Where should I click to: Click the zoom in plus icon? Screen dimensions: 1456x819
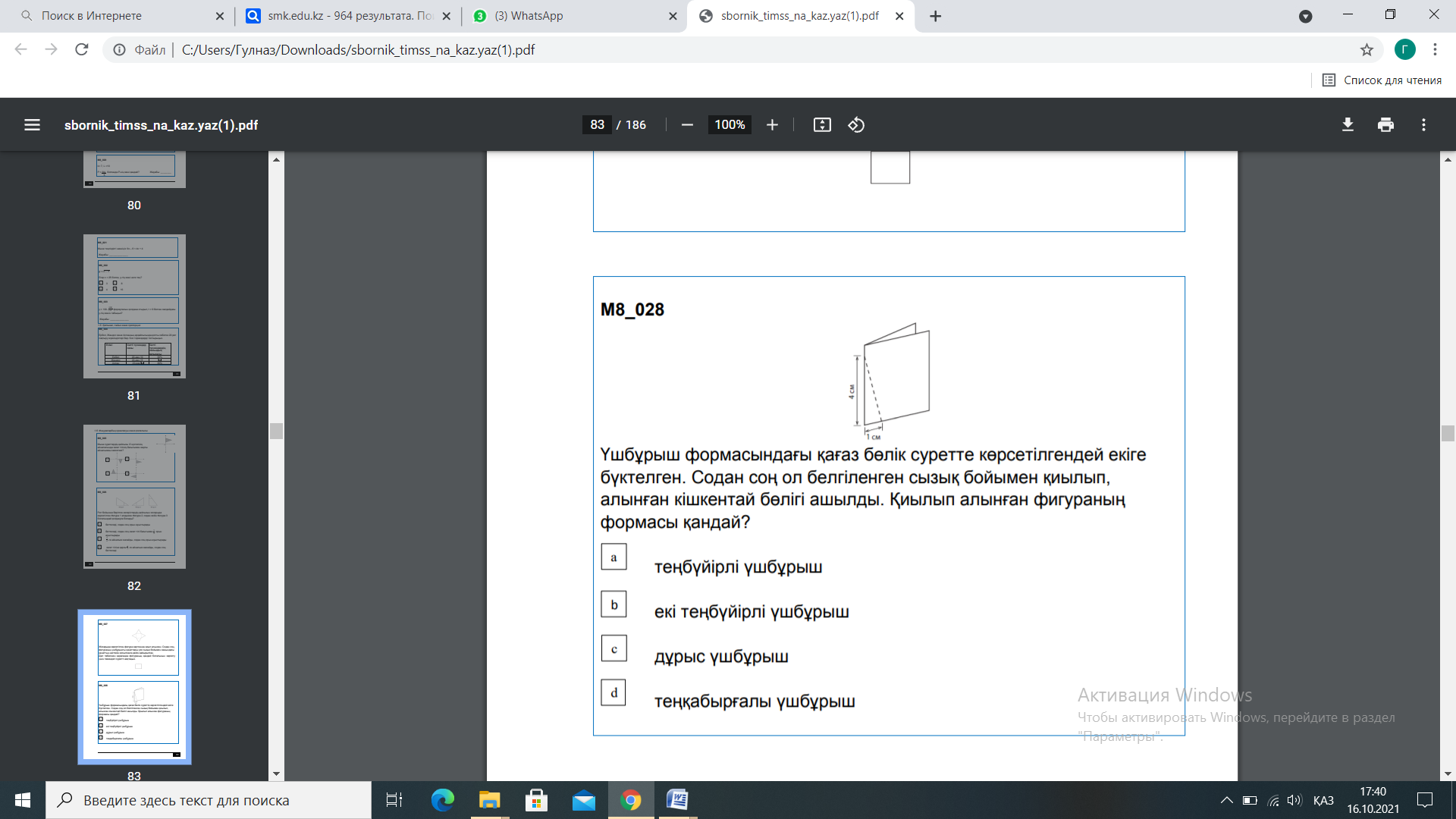pyautogui.click(x=772, y=125)
